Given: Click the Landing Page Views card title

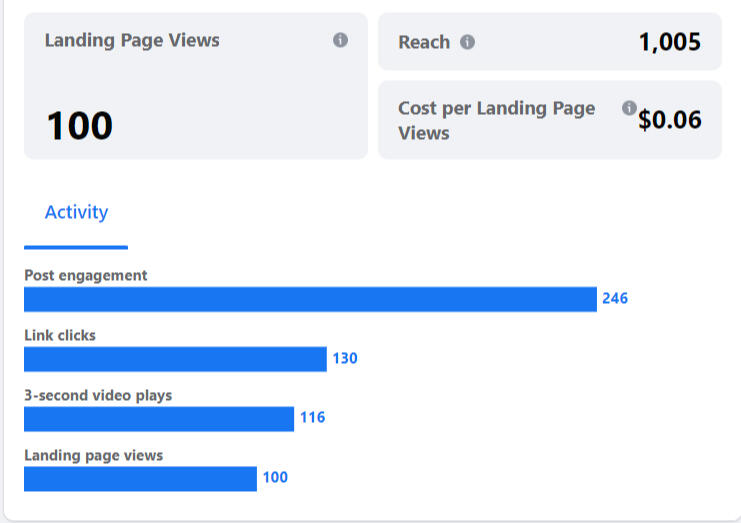Looking at the screenshot, I should tap(132, 41).
